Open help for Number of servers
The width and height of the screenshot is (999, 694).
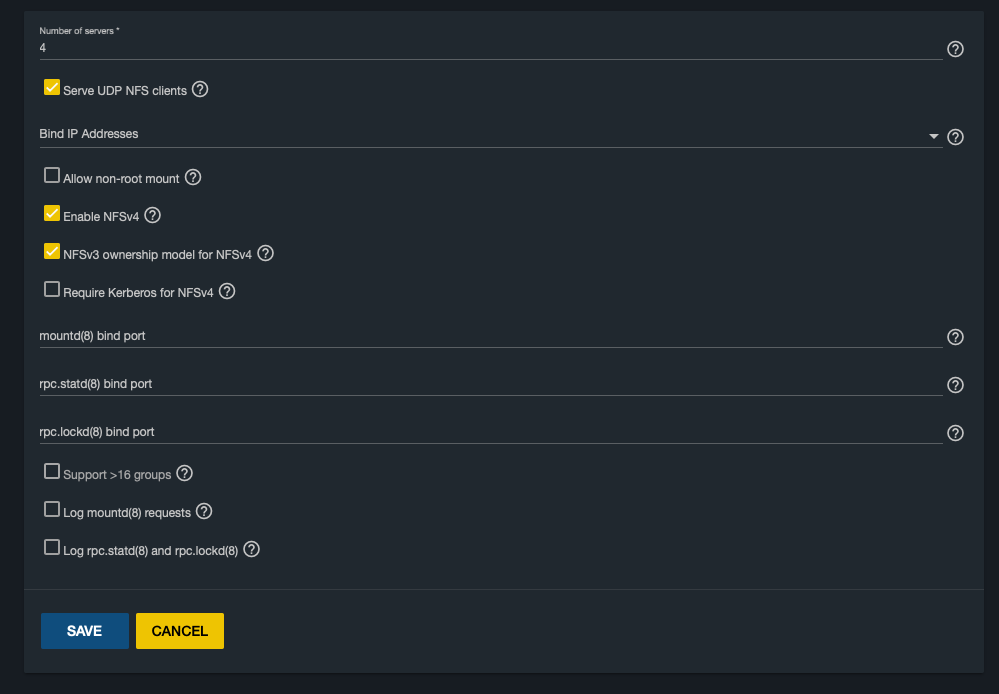coord(955,49)
